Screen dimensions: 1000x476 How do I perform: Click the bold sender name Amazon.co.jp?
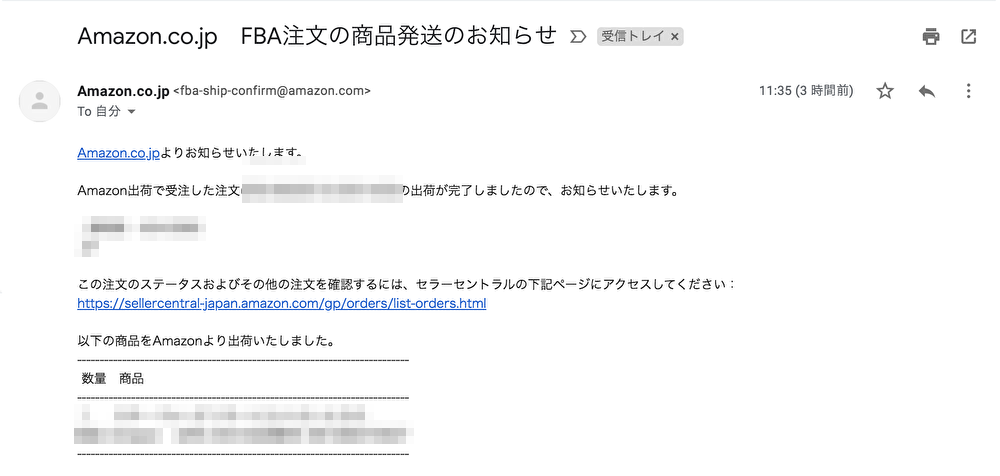coord(123,91)
